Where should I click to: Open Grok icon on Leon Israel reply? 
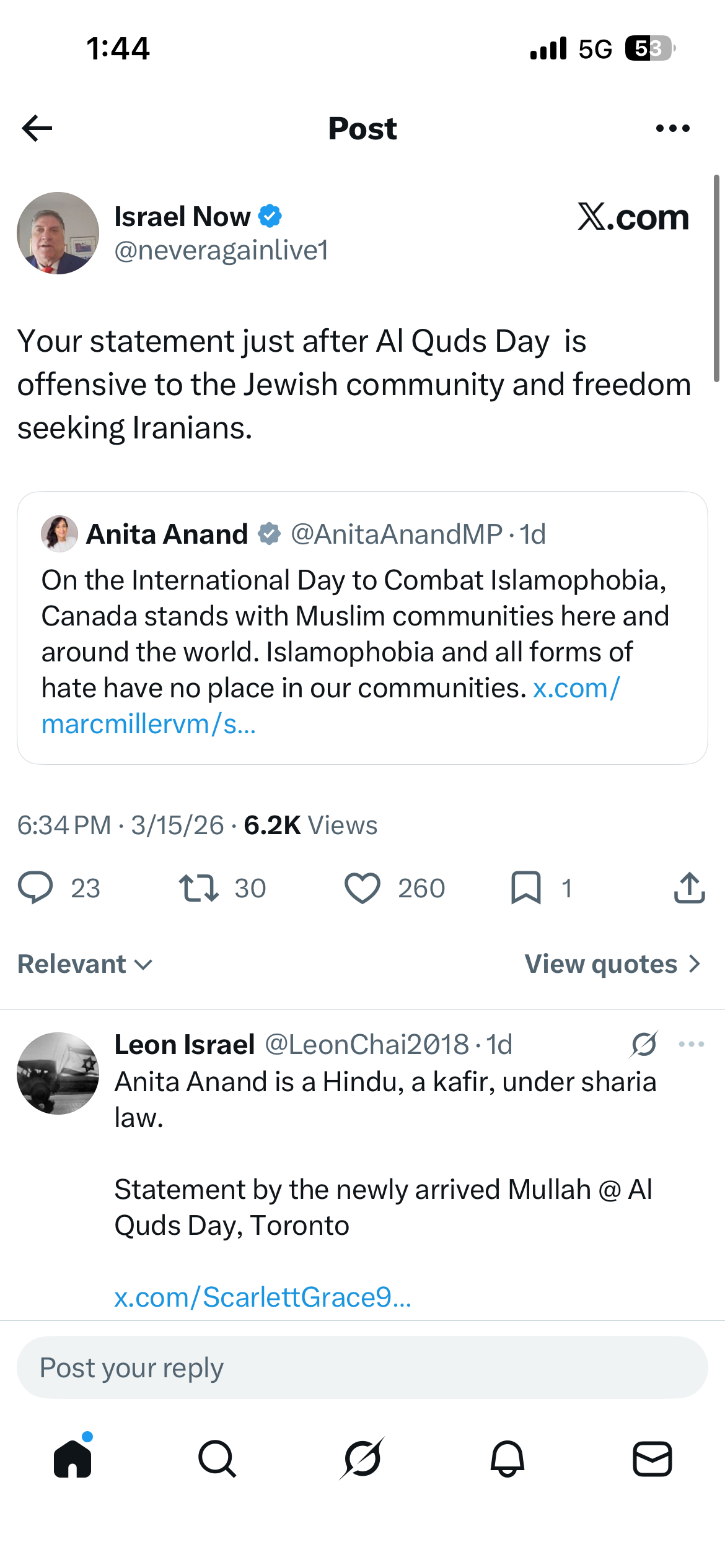(644, 1044)
